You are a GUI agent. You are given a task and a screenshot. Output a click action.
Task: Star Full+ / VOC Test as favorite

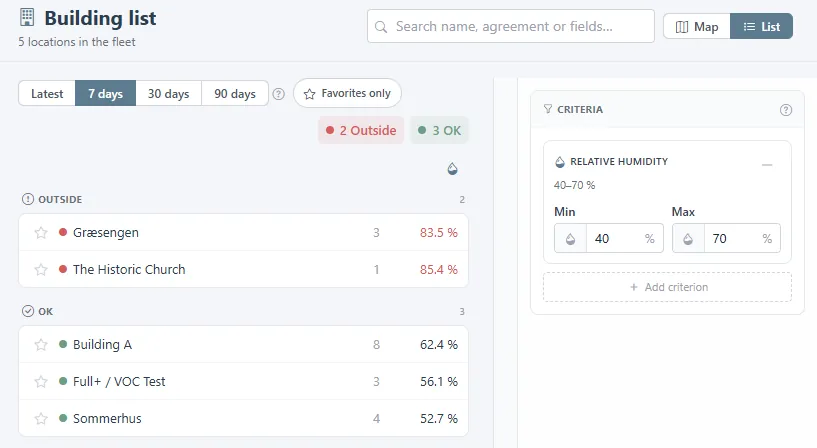click(x=41, y=381)
